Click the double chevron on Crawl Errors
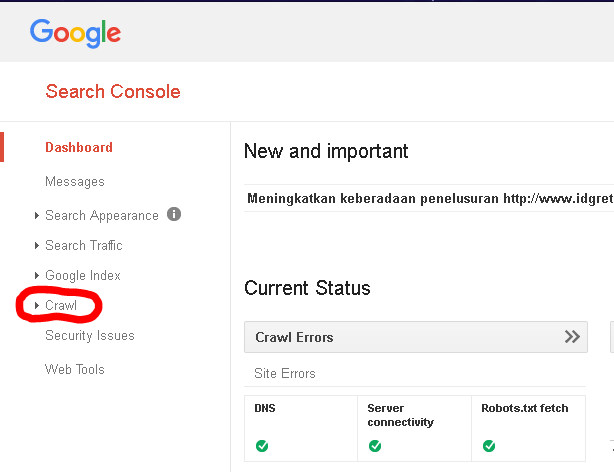Image resolution: width=614 pixels, height=472 pixels. pyautogui.click(x=572, y=337)
